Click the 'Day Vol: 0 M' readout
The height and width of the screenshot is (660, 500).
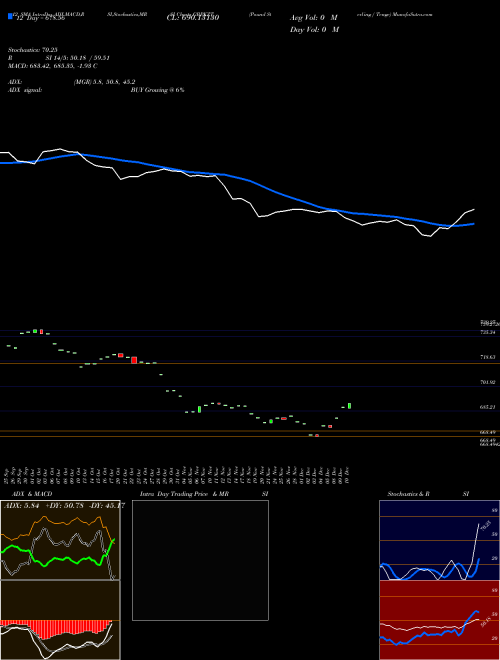tap(314, 29)
